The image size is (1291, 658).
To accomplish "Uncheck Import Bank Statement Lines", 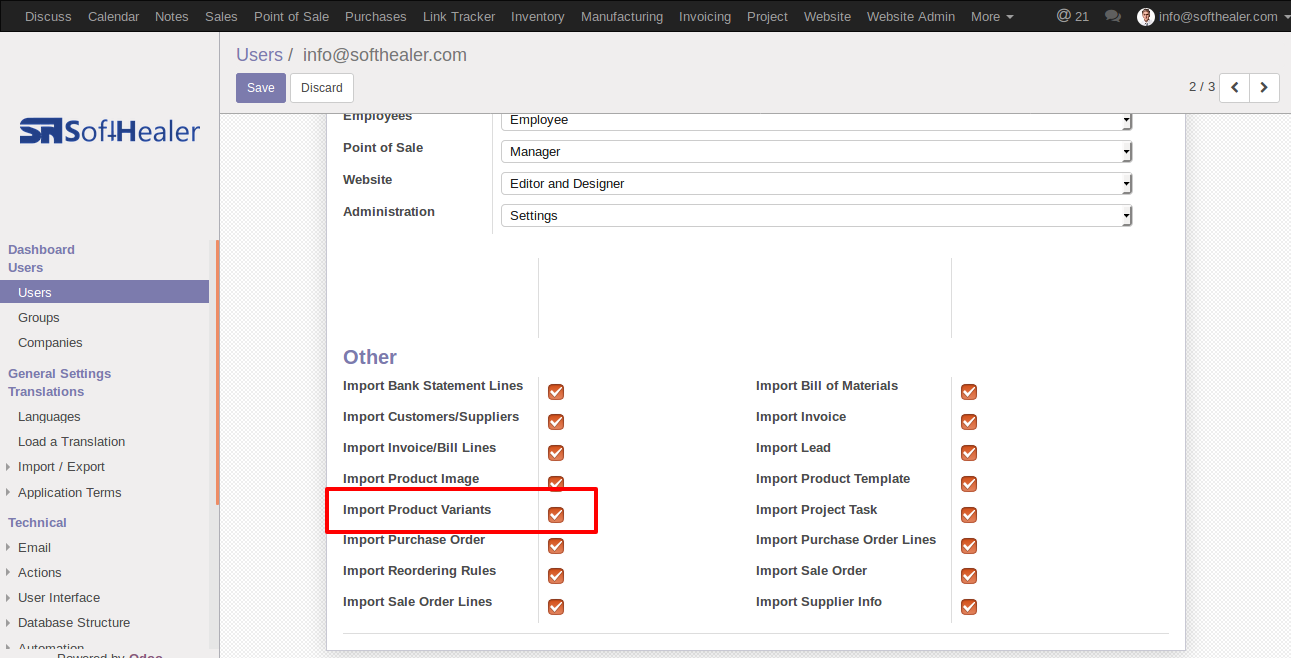I will pos(556,392).
